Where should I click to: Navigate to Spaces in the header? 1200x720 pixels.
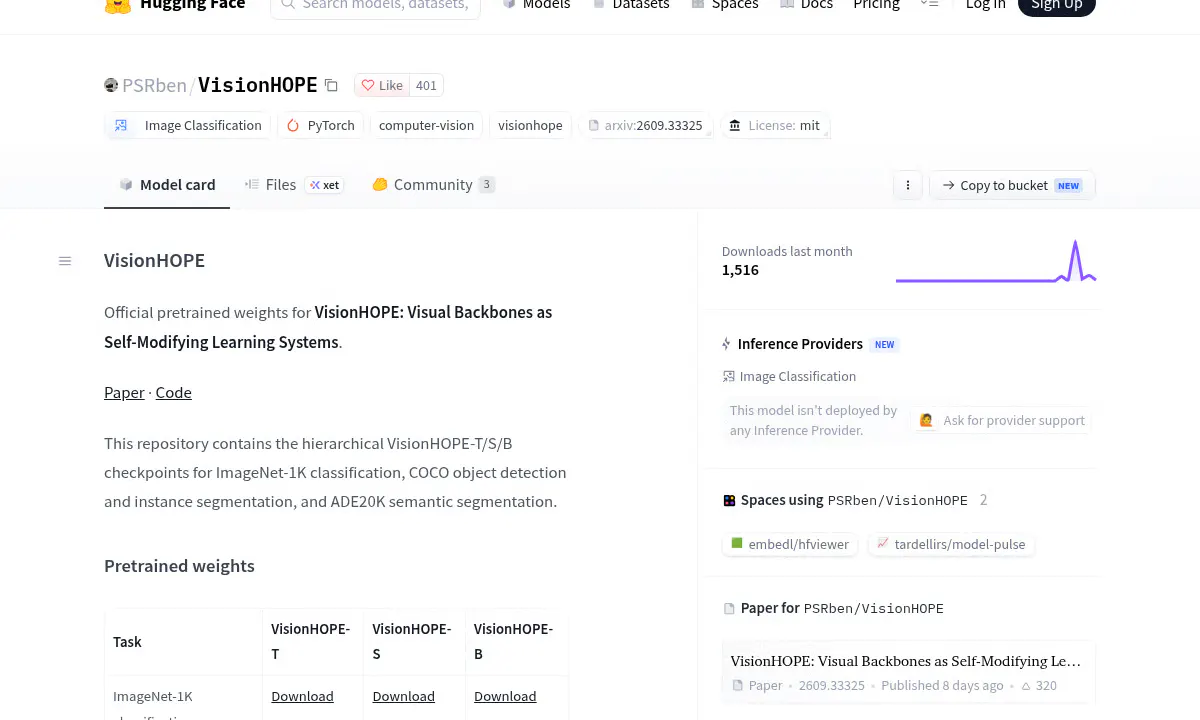click(725, 5)
